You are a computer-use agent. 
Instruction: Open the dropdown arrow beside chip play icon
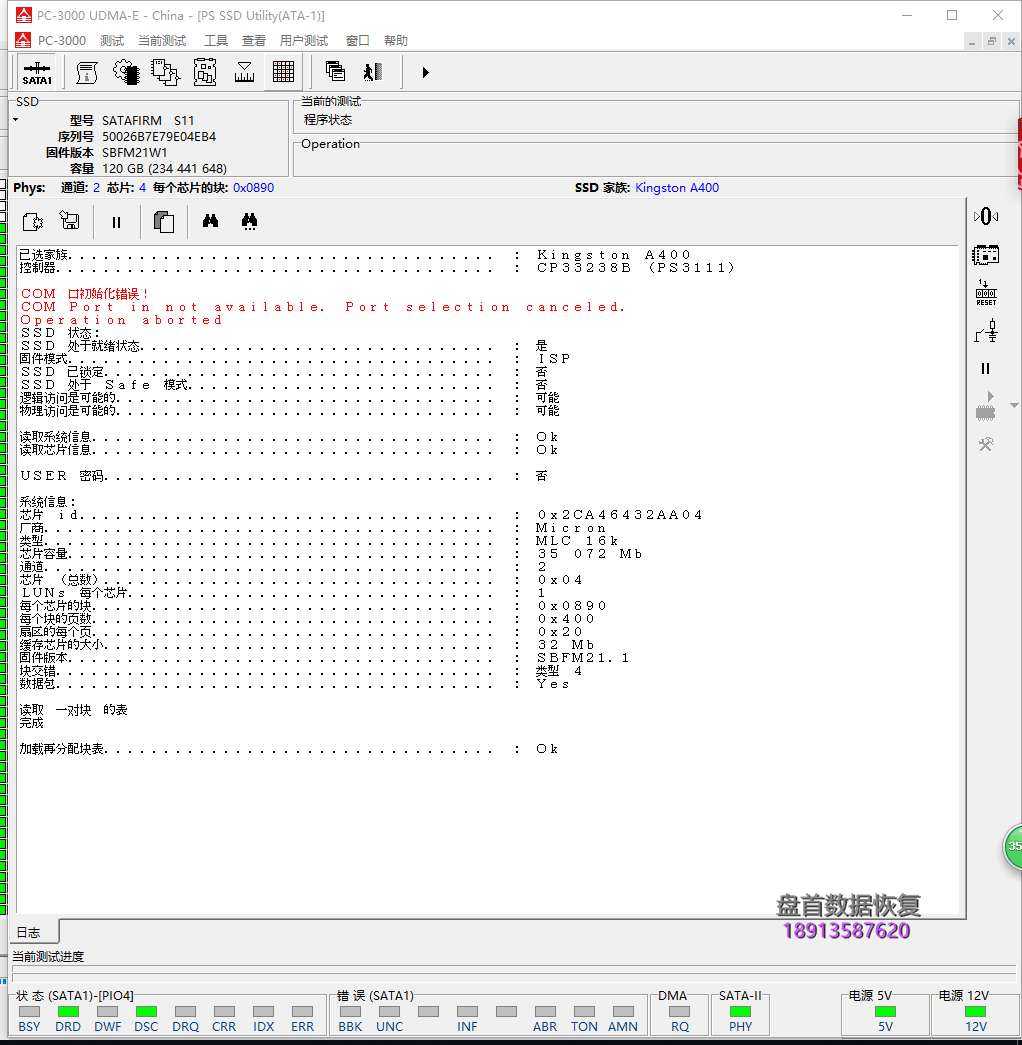(1014, 405)
